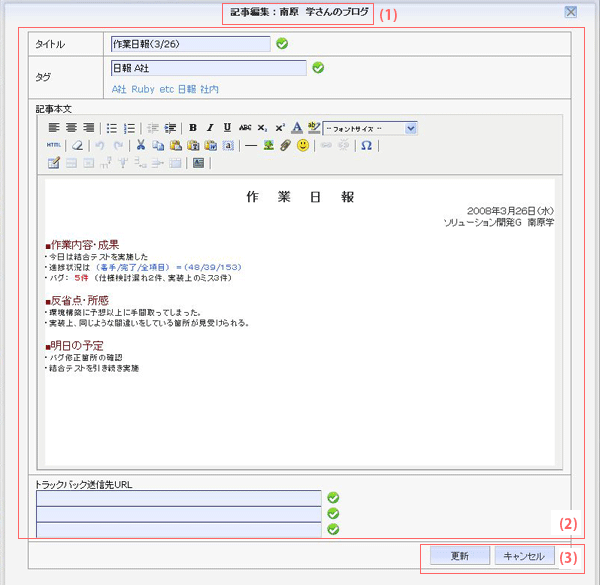Screen dimensions: 600x585
Task: Click the last icon in the table toolbar row
Action: tap(199, 163)
